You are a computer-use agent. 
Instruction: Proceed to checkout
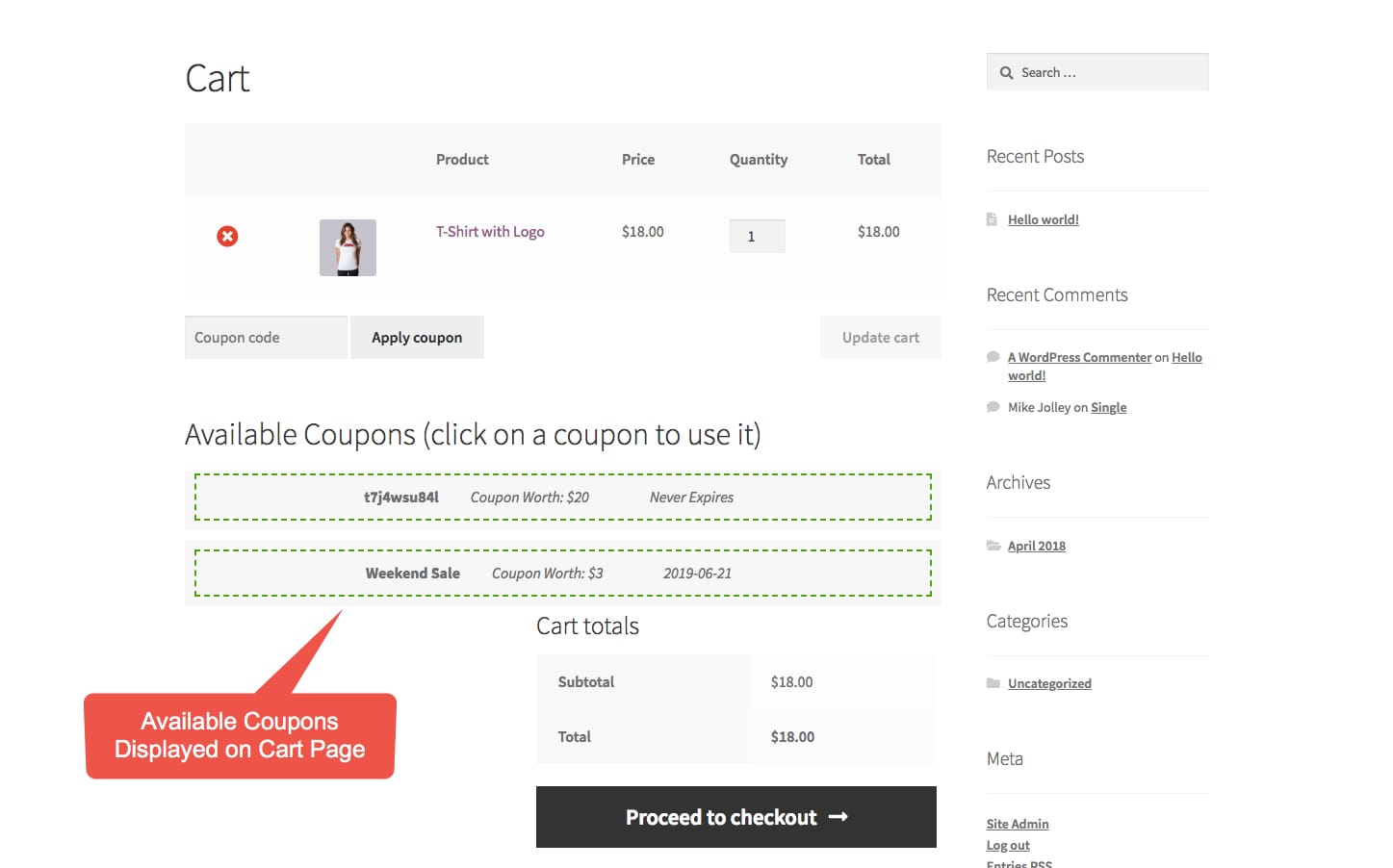tap(735, 817)
